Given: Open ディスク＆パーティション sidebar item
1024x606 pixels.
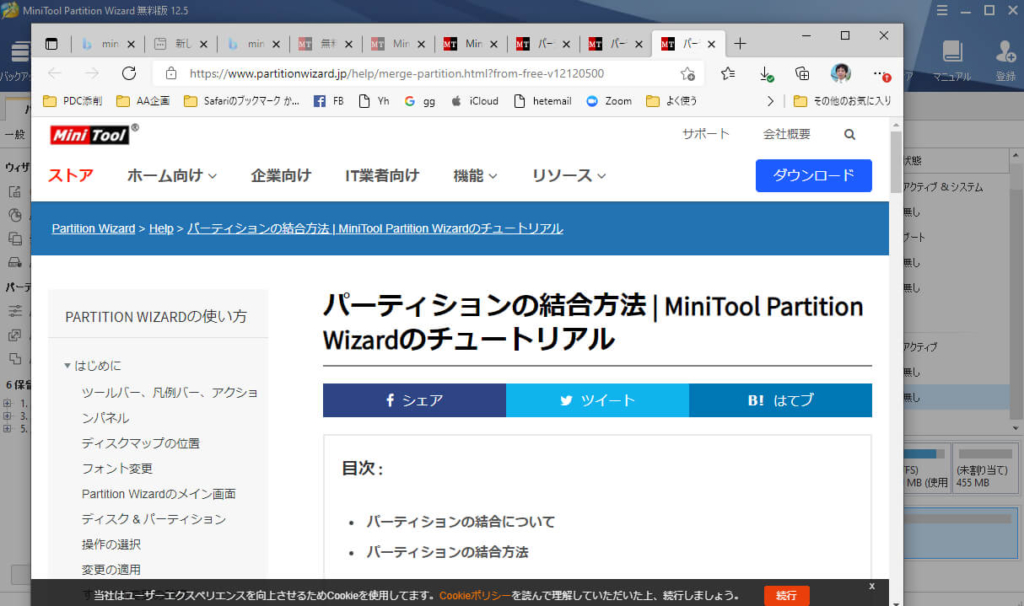Looking at the screenshot, I should tap(153, 519).
